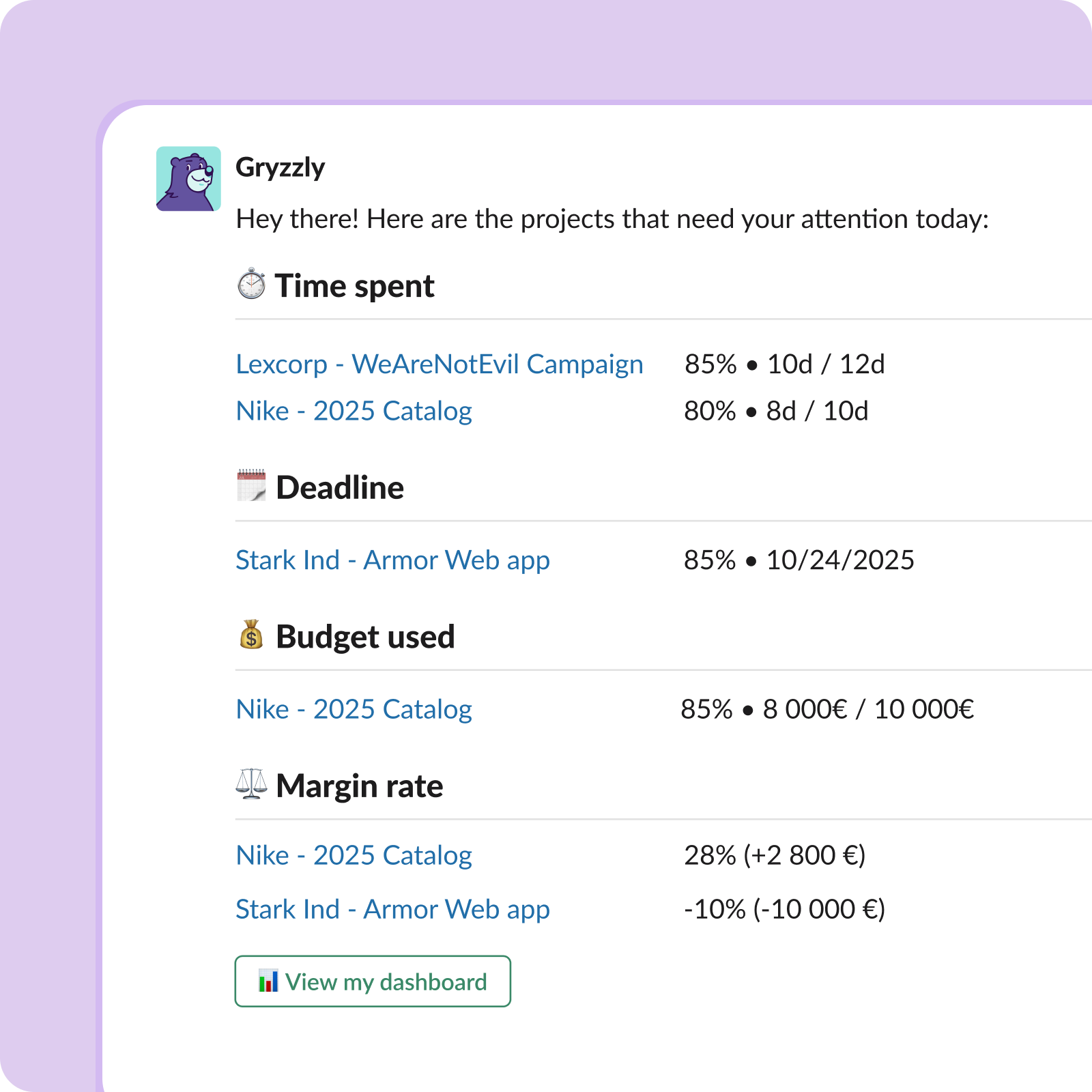1092x1092 pixels.
Task: Click the money bag icon beside Budget used
Action: coord(251,635)
